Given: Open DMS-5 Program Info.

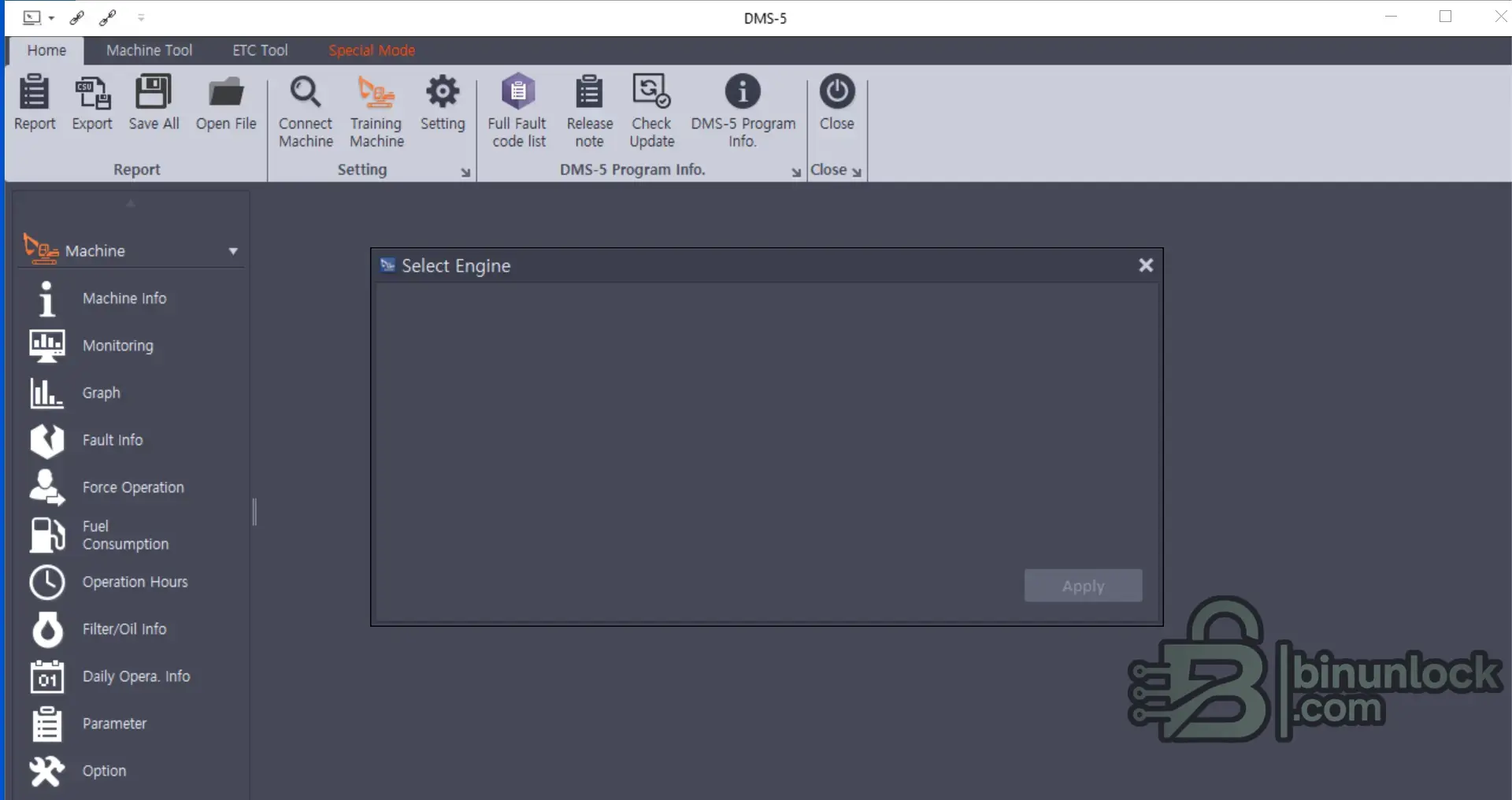Looking at the screenshot, I should [x=743, y=111].
